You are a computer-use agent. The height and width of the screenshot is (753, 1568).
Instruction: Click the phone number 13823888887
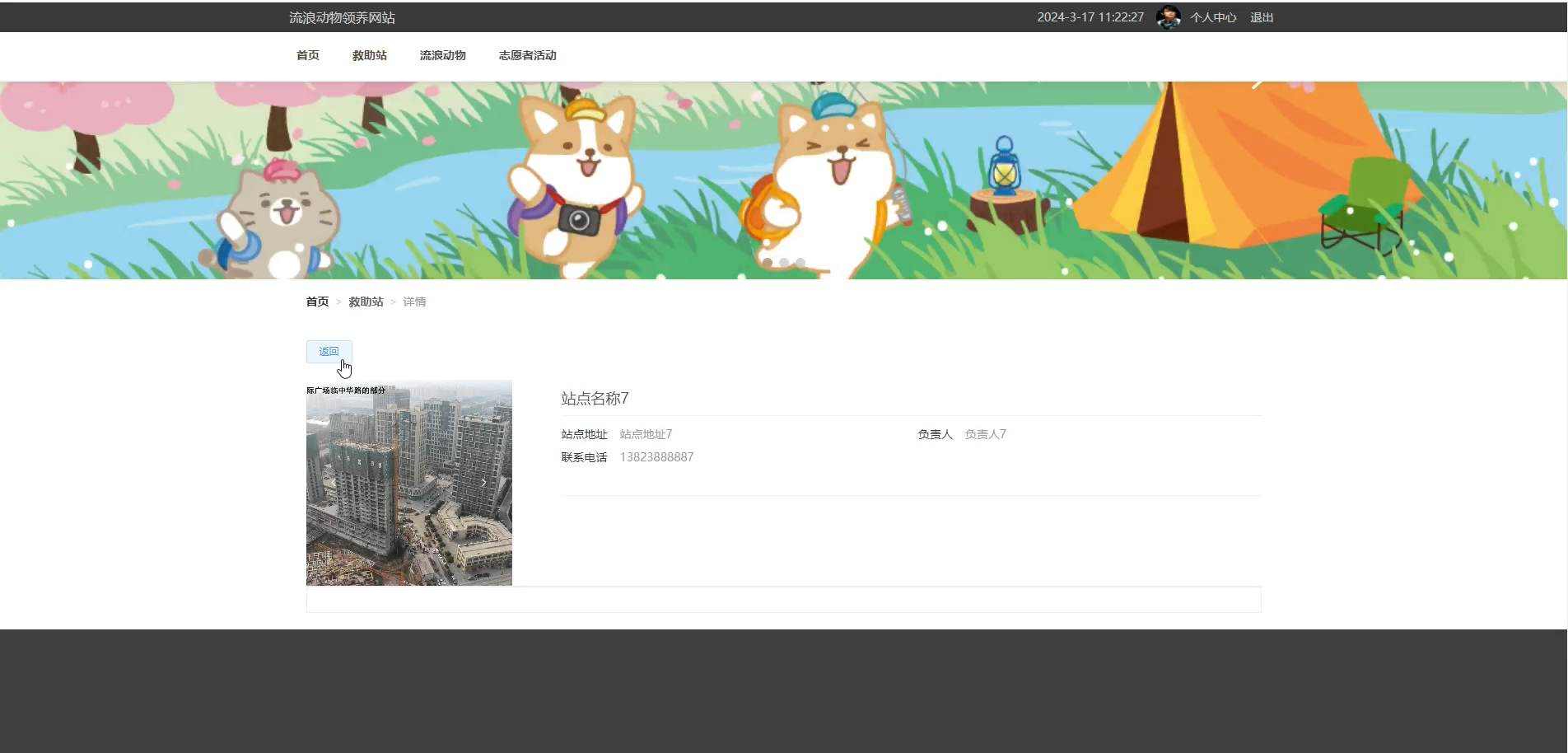(656, 457)
